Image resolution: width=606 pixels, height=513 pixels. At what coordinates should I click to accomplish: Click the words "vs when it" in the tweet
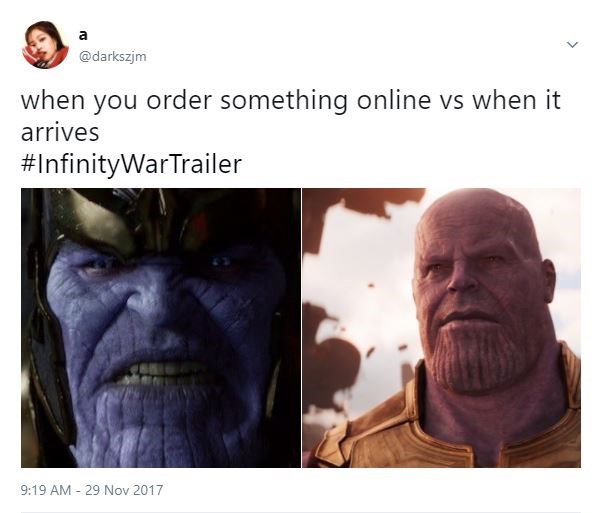pyautogui.click(x=500, y=101)
